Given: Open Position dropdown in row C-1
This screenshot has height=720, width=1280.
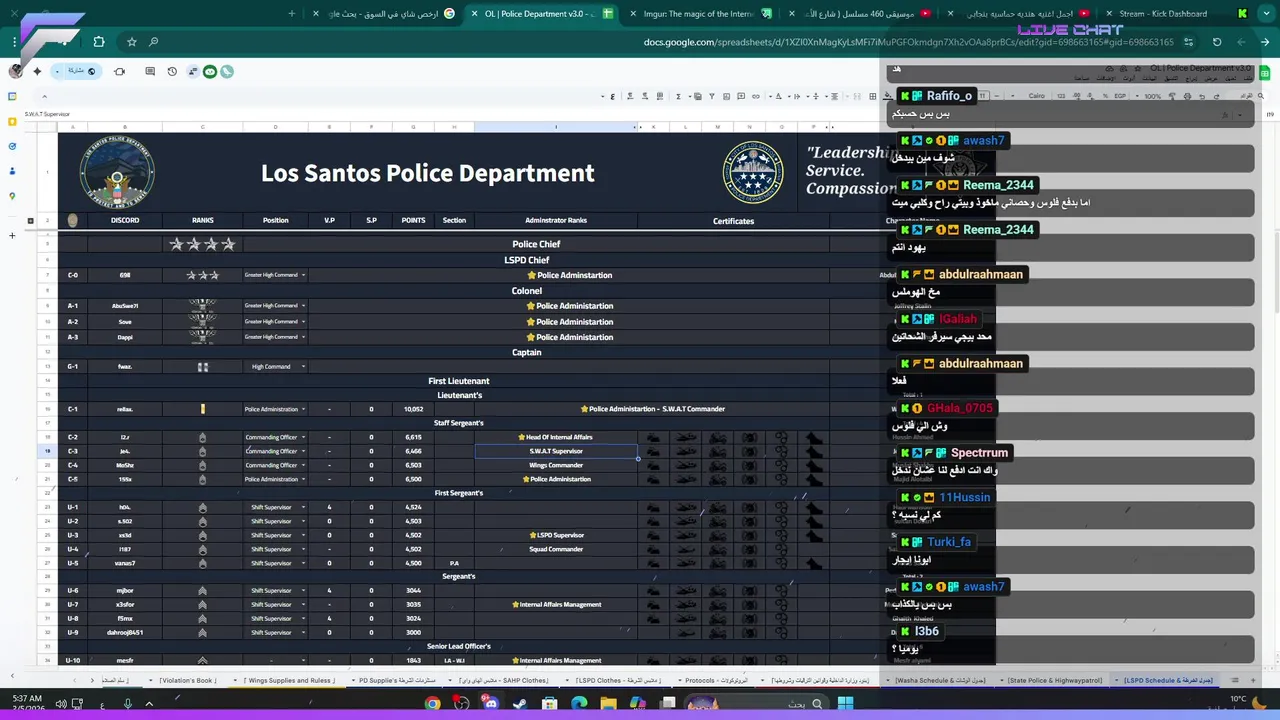Looking at the screenshot, I should pyautogui.click(x=304, y=409).
